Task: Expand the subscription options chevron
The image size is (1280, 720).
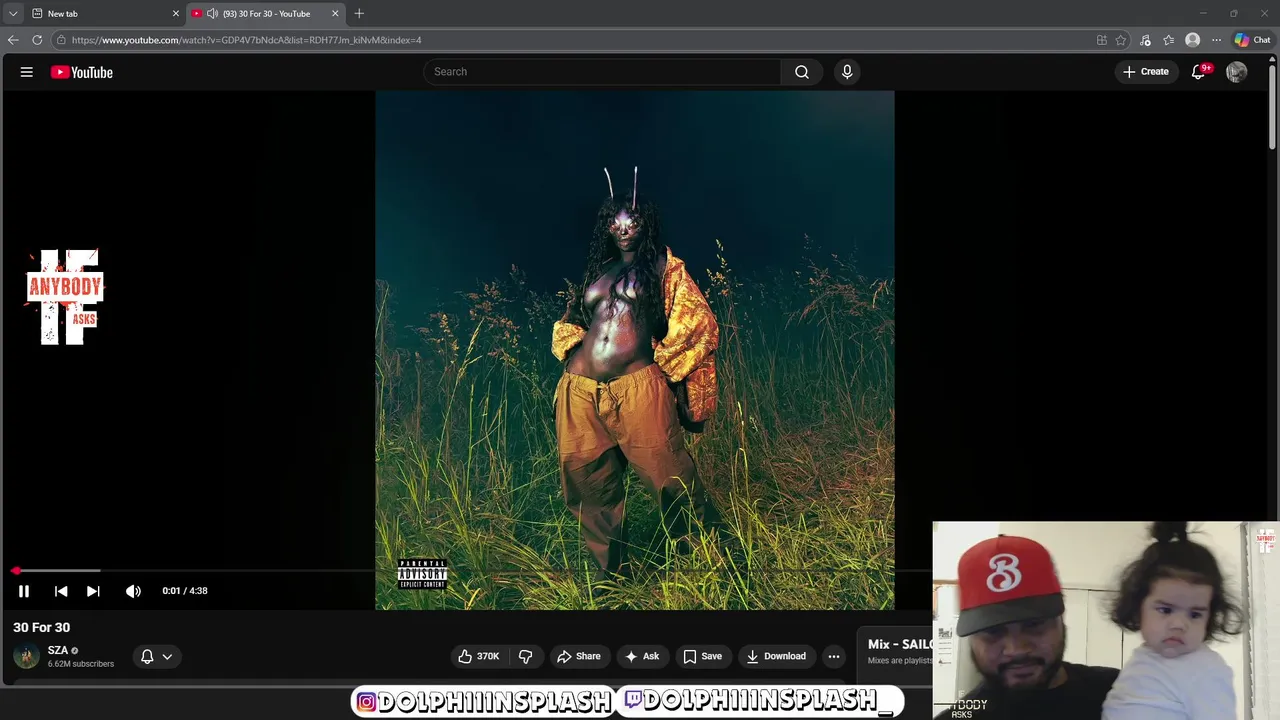Action: [x=167, y=657]
